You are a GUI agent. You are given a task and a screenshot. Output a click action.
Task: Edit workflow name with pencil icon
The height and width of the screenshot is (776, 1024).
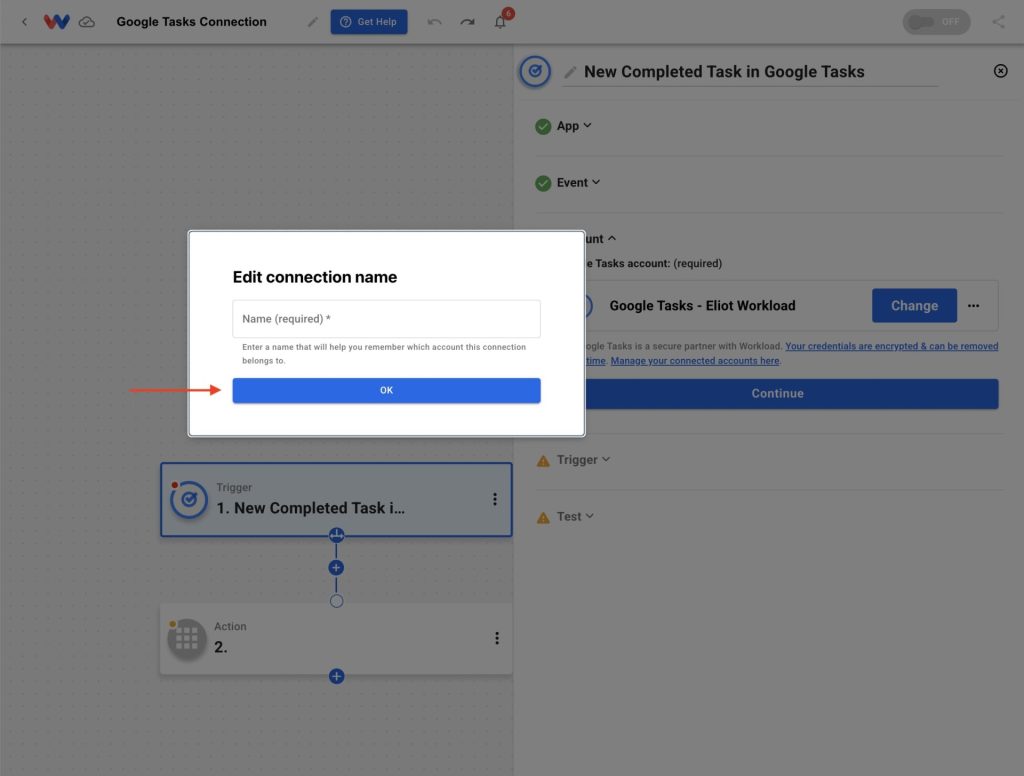[x=313, y=22]
